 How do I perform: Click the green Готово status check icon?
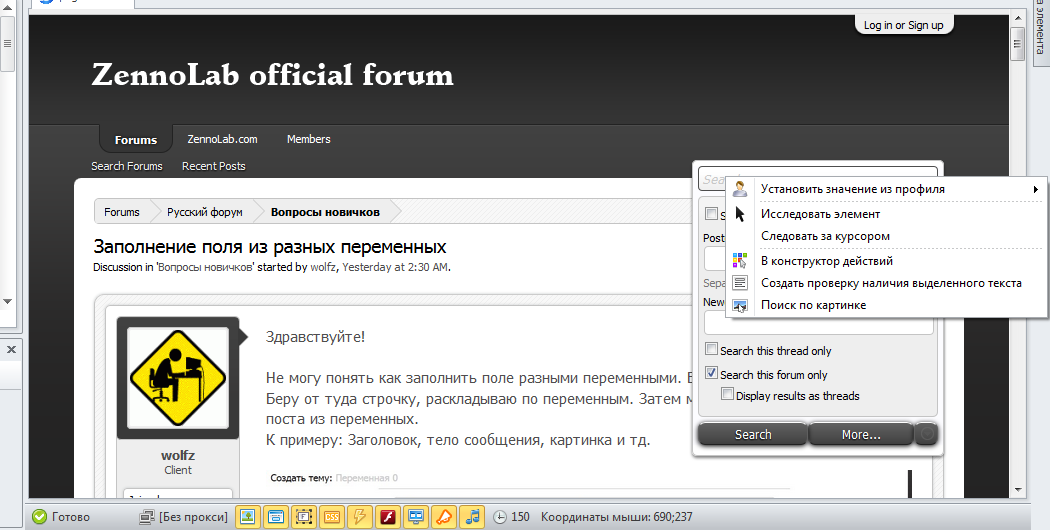pos(40,517)
